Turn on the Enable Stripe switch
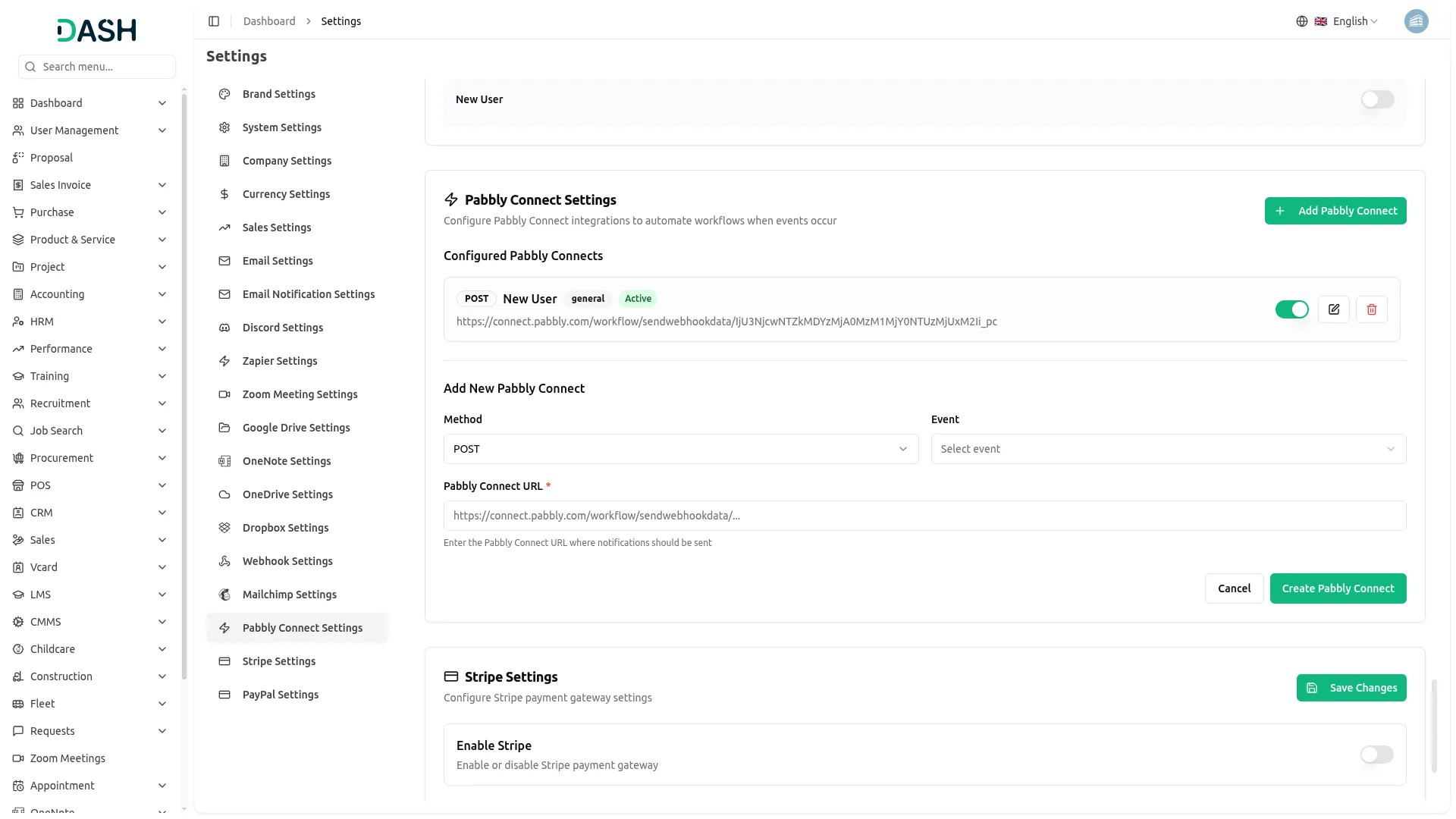Image resolution: width=1456 pixels, height=819 pixels. (x=1376, y=755)
